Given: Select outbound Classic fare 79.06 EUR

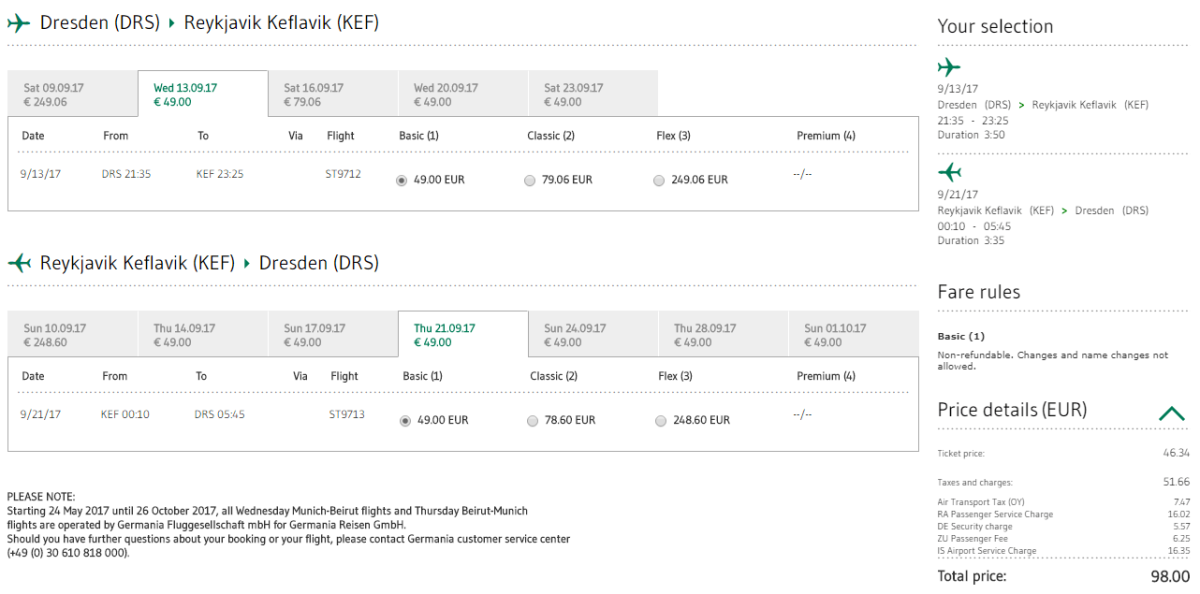Looking at the screenshot, I should click(530, 181).
